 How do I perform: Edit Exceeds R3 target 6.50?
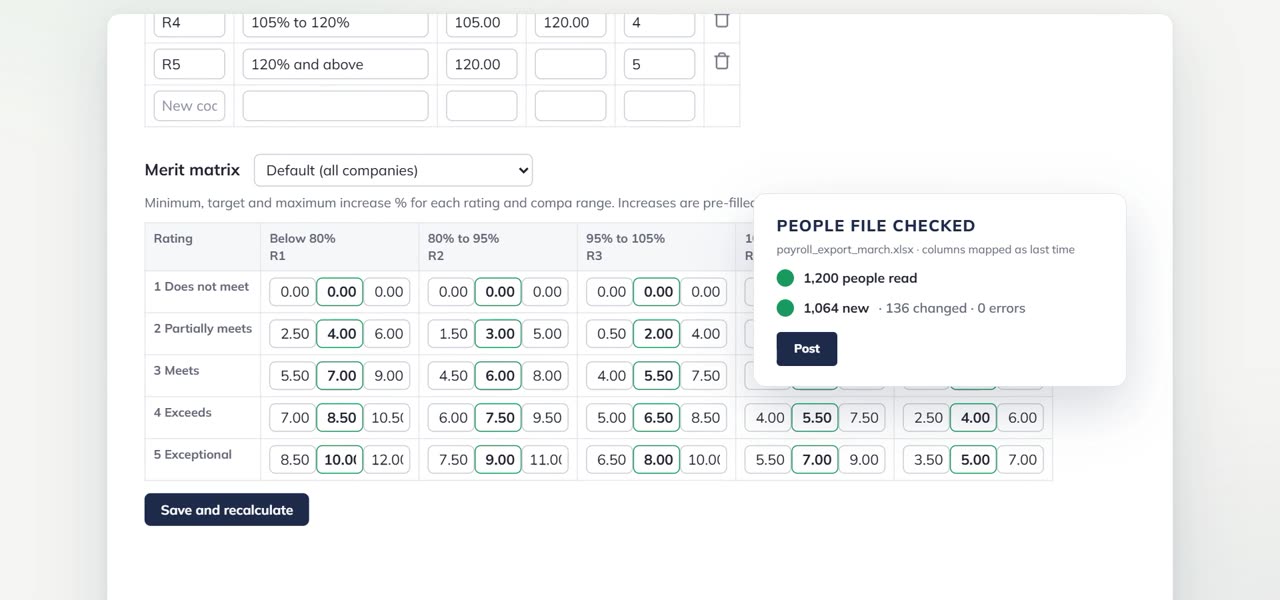[656, 418]
